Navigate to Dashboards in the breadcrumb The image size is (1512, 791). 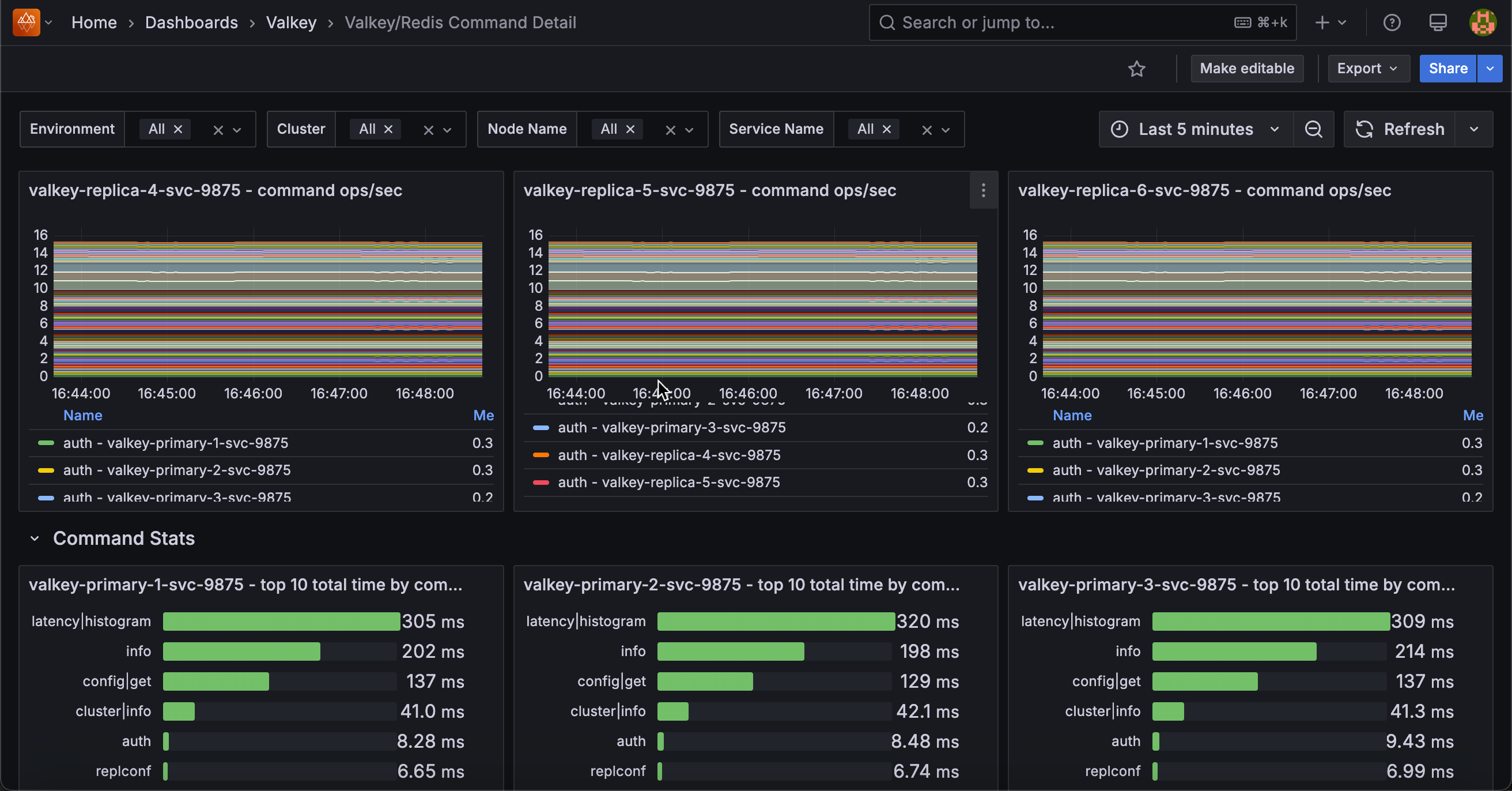coord(191,22)
